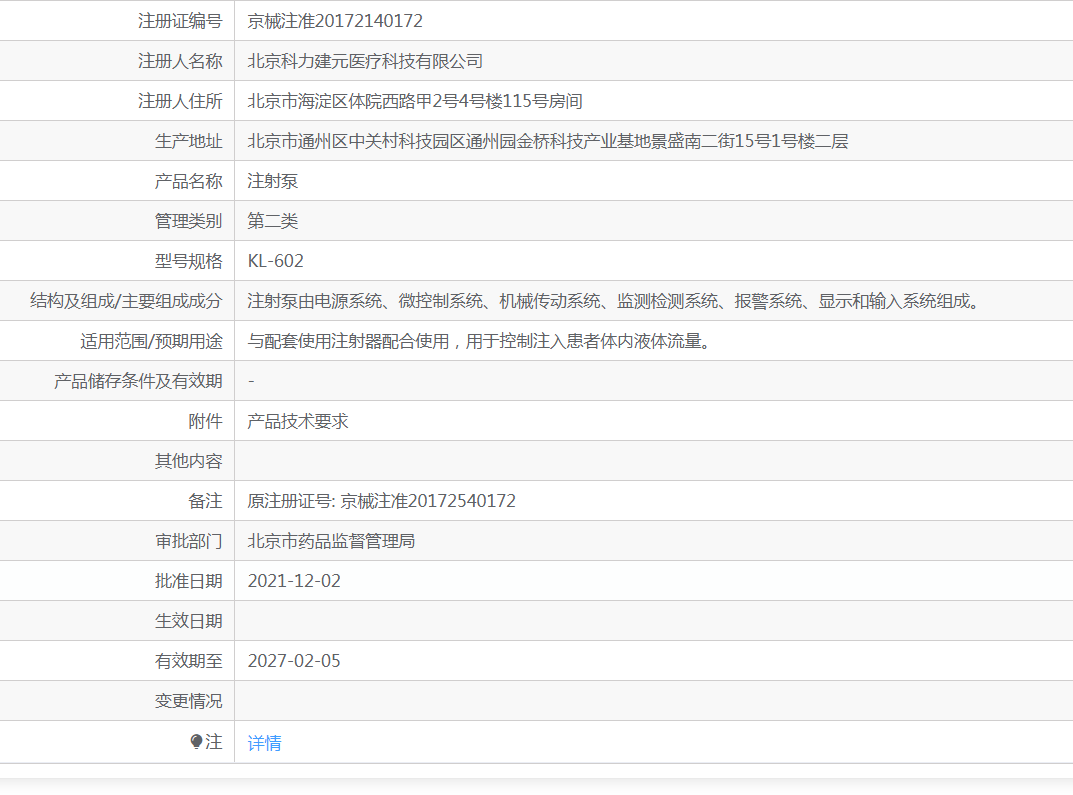The image size is (1073, 795).
Task: Select registration number 京械注准20172140172
Action: (335, 21)
